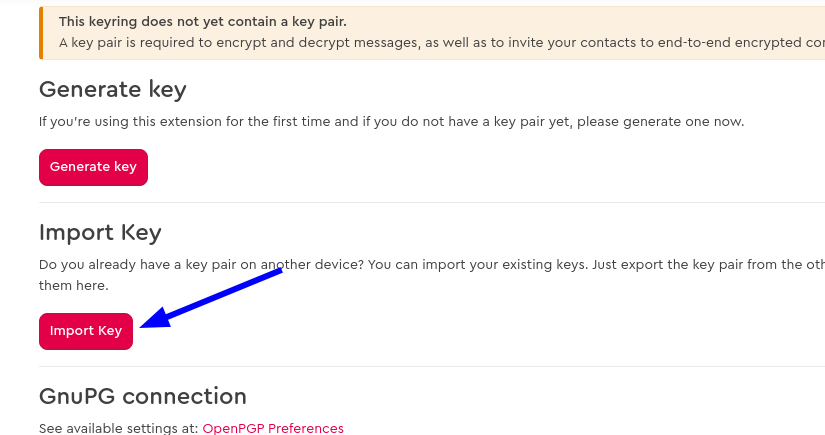Viewport: 825px width, 435px height.
Task: Click the 'them here.' text line
Action: click(x=74, y=286)
